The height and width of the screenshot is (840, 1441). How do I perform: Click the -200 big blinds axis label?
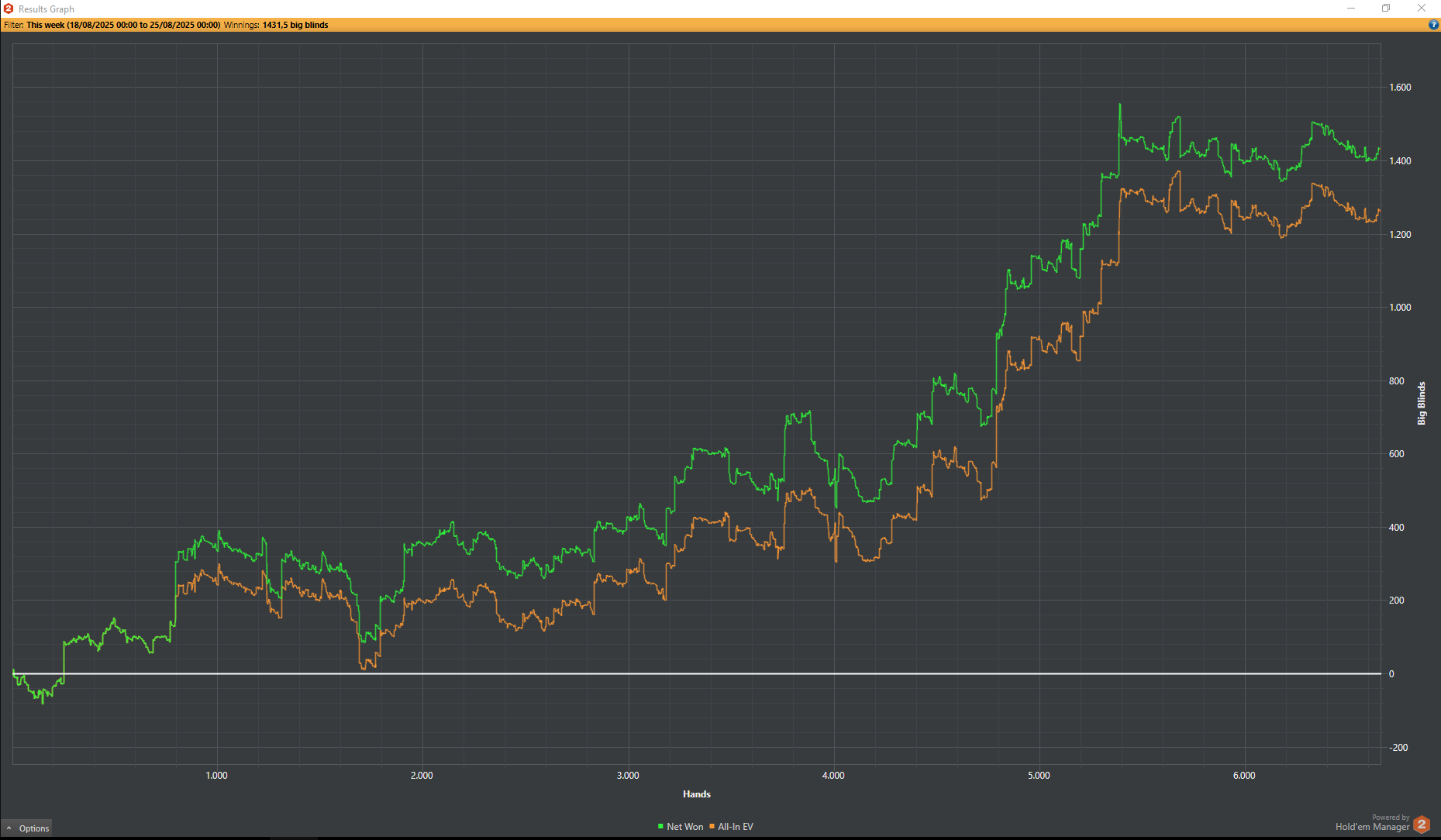[1398, 748]
